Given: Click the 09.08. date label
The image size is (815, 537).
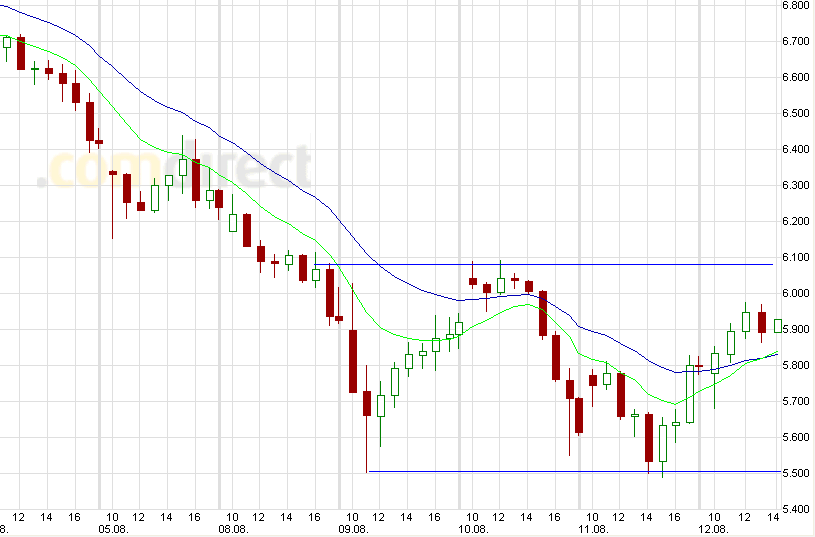Looking at the screenshot, I should pyautogui.click(x=353, y=530).
